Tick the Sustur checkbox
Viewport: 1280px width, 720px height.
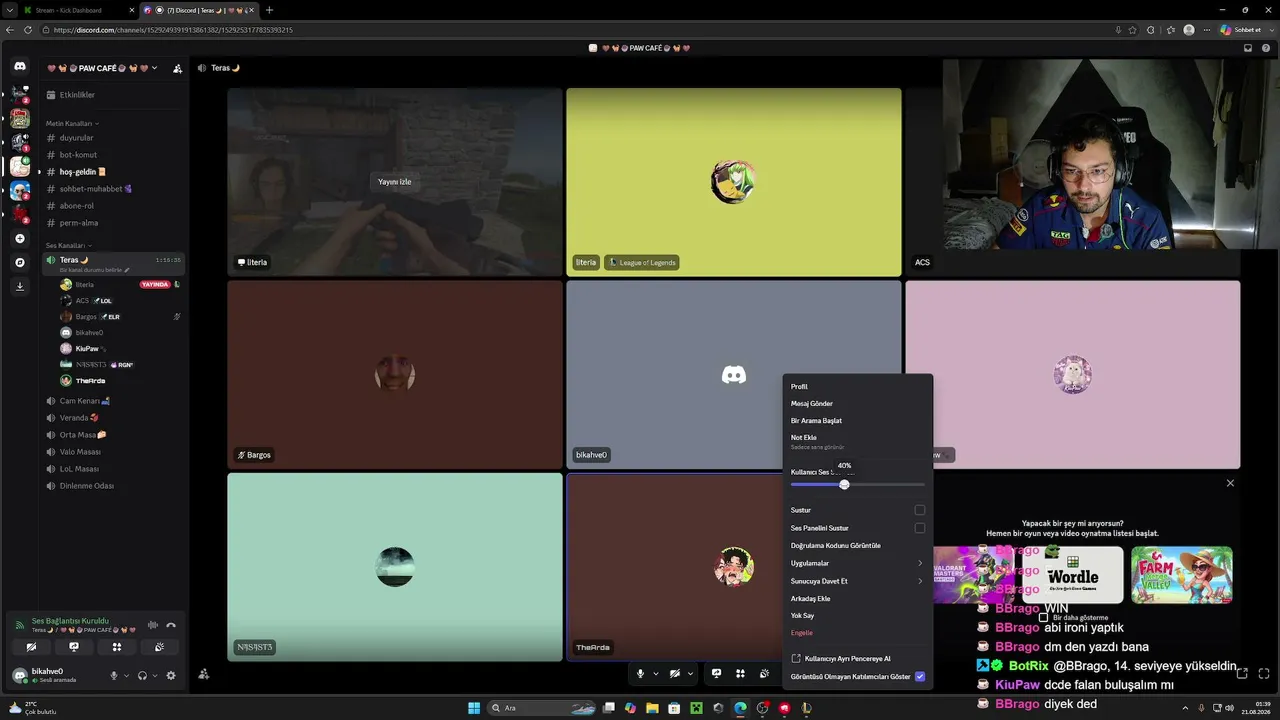click(919, 510)
